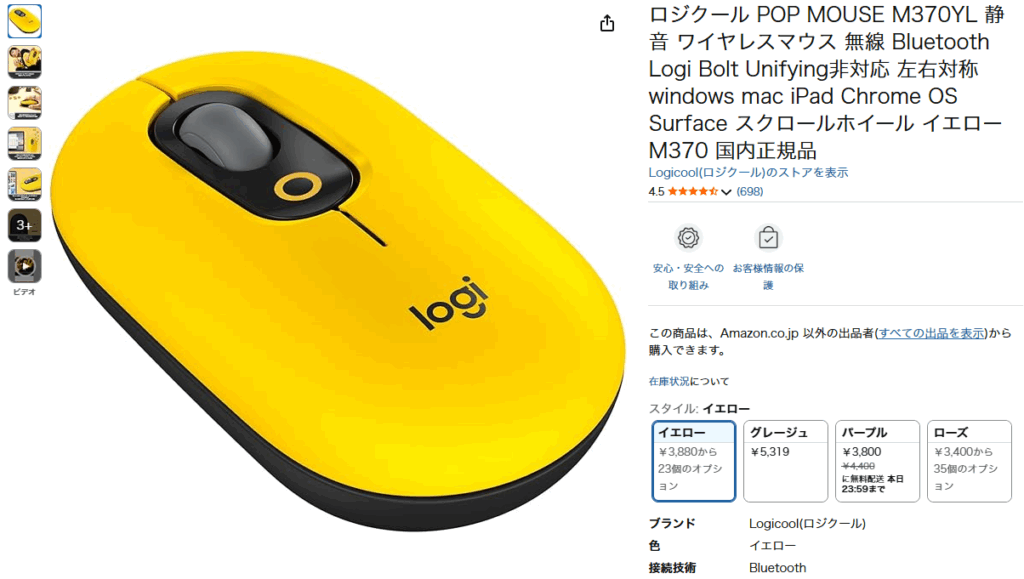
Task: Click the share icon above product image
Action: pyautogui.click(x=607, y=23)
